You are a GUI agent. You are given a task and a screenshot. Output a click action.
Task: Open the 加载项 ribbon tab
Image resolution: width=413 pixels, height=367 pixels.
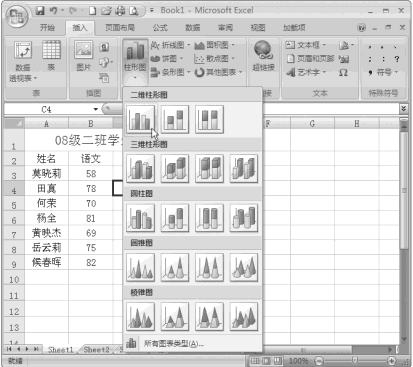[294, 28]
